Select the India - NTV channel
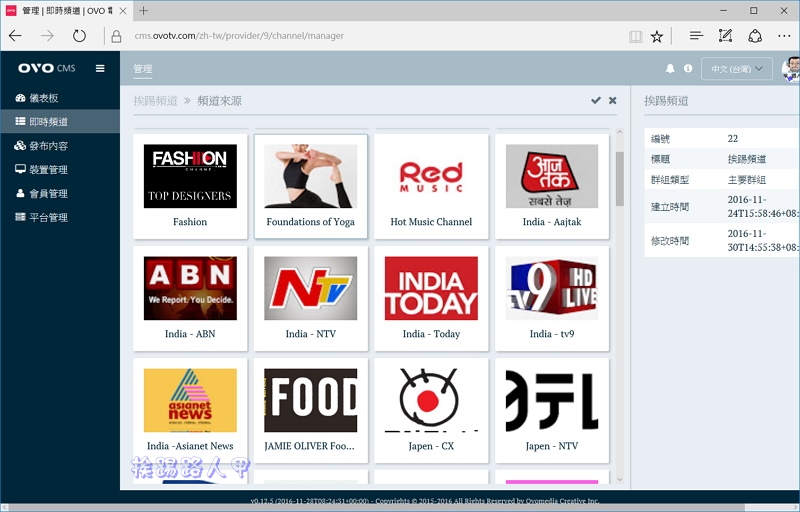The width and height of the screenshot is (800, 512). coord(310,299)
